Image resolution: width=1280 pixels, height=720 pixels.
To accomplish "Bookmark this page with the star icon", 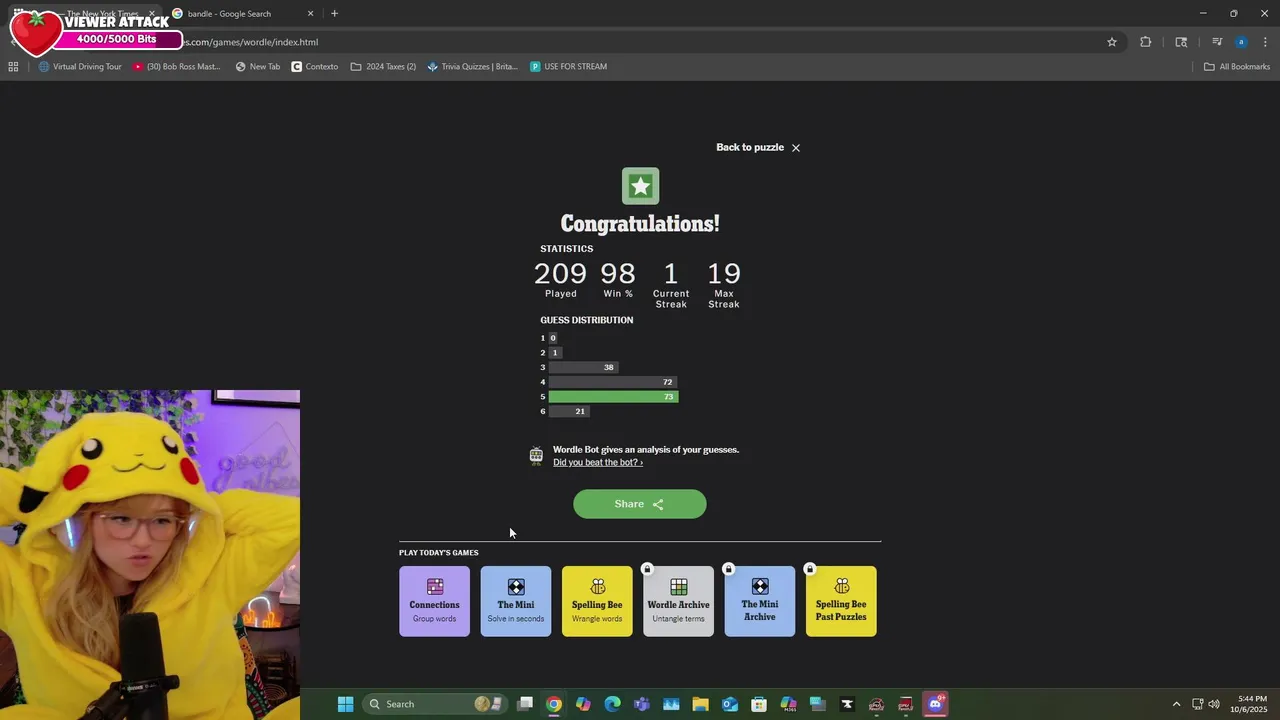I will (x=1111, y=42).
